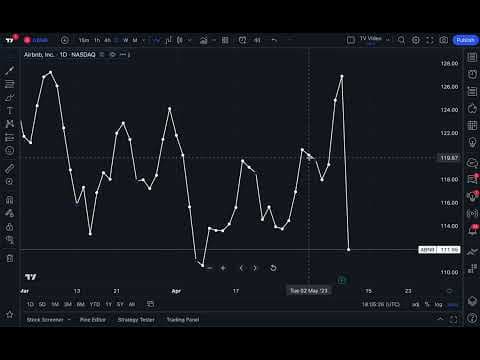Select the 1D date range
Image resolution: width=480 pixels, height=360 pixels.
(x=30, y=304)
